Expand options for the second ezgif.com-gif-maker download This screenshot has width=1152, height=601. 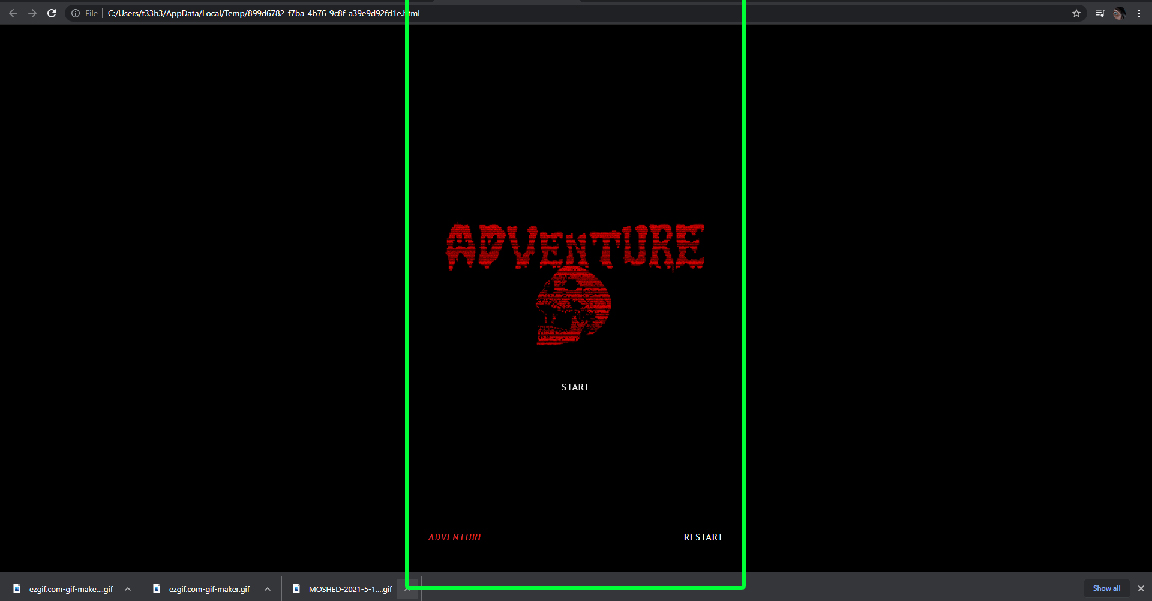point(268,589)
